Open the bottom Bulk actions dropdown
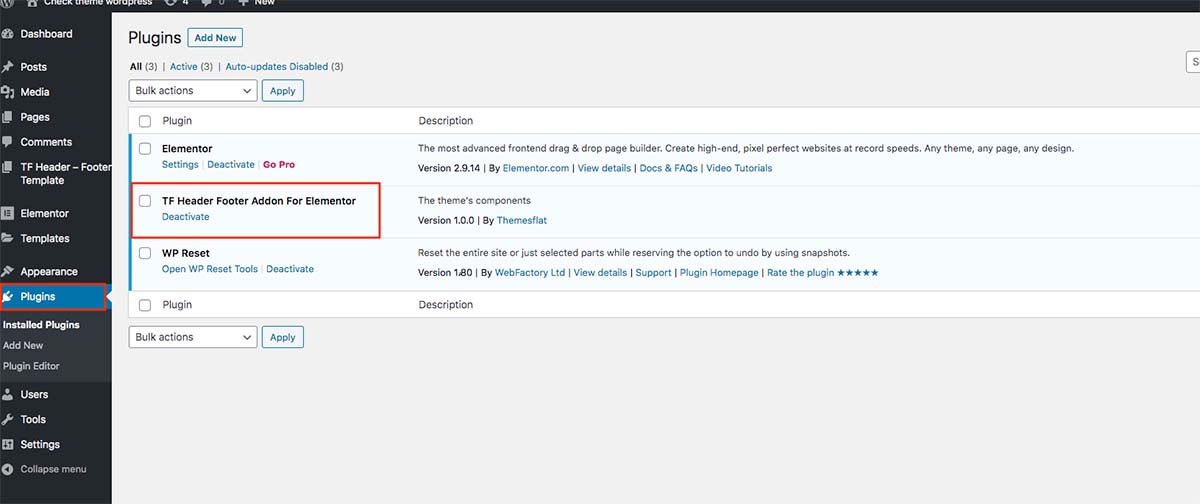The image size is (1200, 504). click(193, 337)
